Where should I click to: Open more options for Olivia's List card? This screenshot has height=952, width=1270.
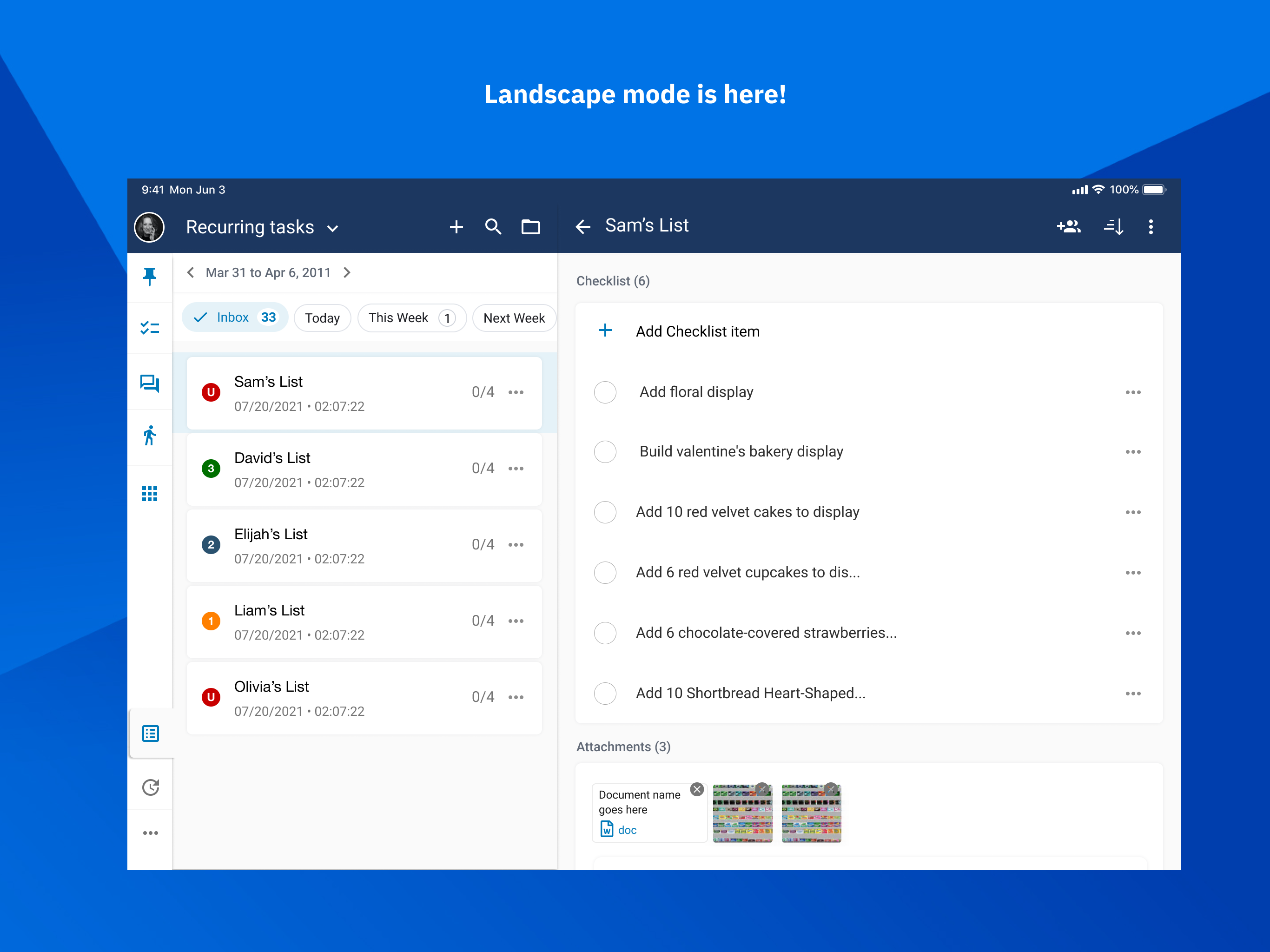coord(516,697)
